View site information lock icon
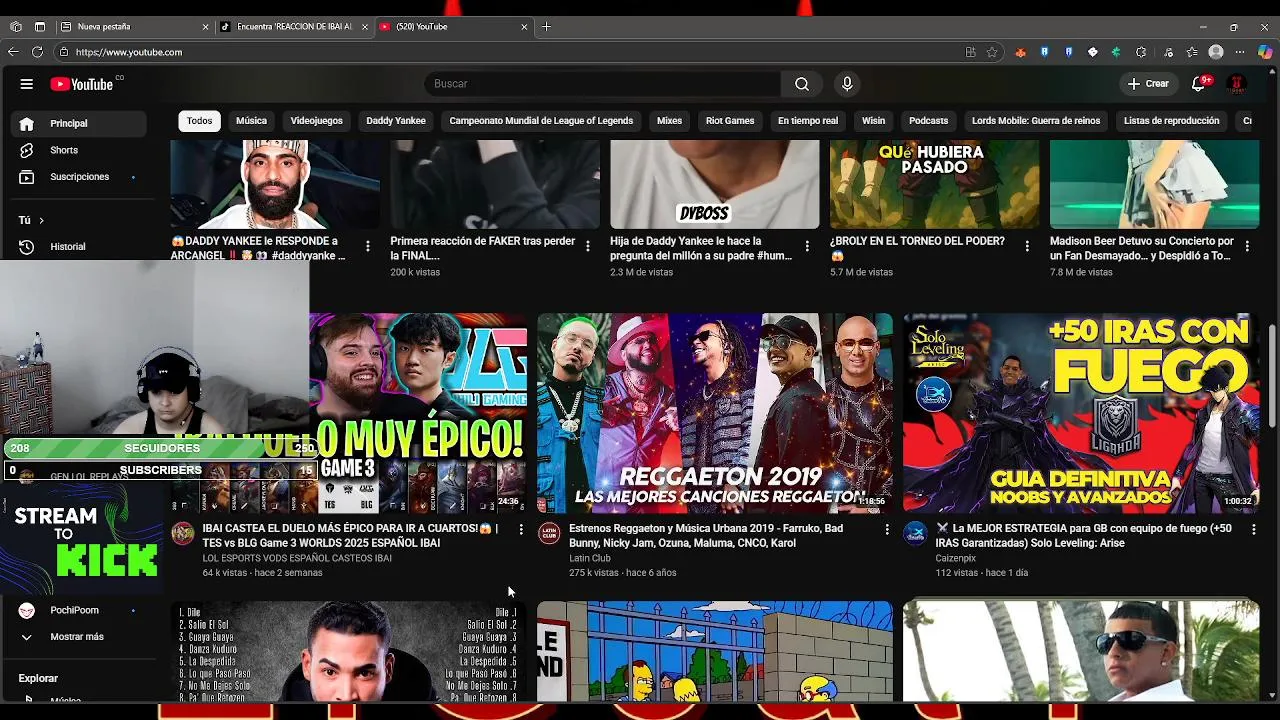This screenshot has width=1280, height=720. pos(64,52)
